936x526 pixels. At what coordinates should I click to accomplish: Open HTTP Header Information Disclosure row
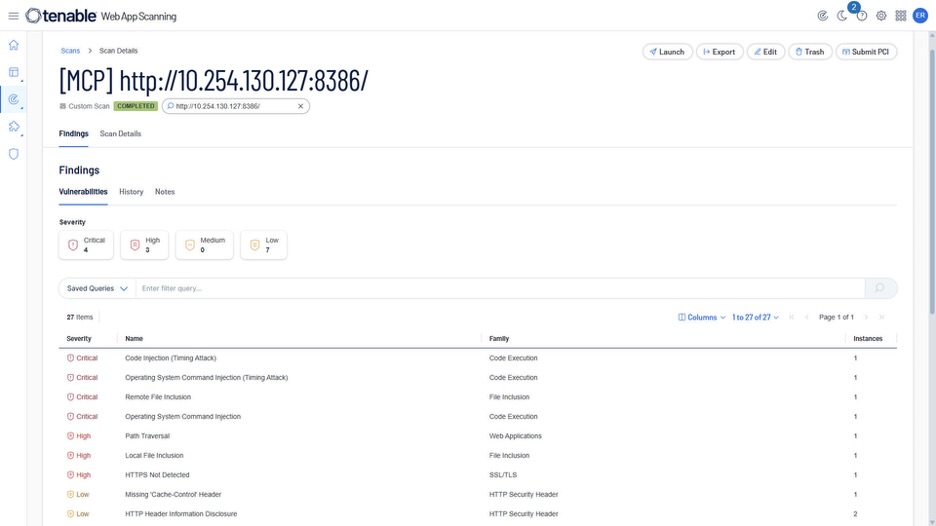(478, 513)
